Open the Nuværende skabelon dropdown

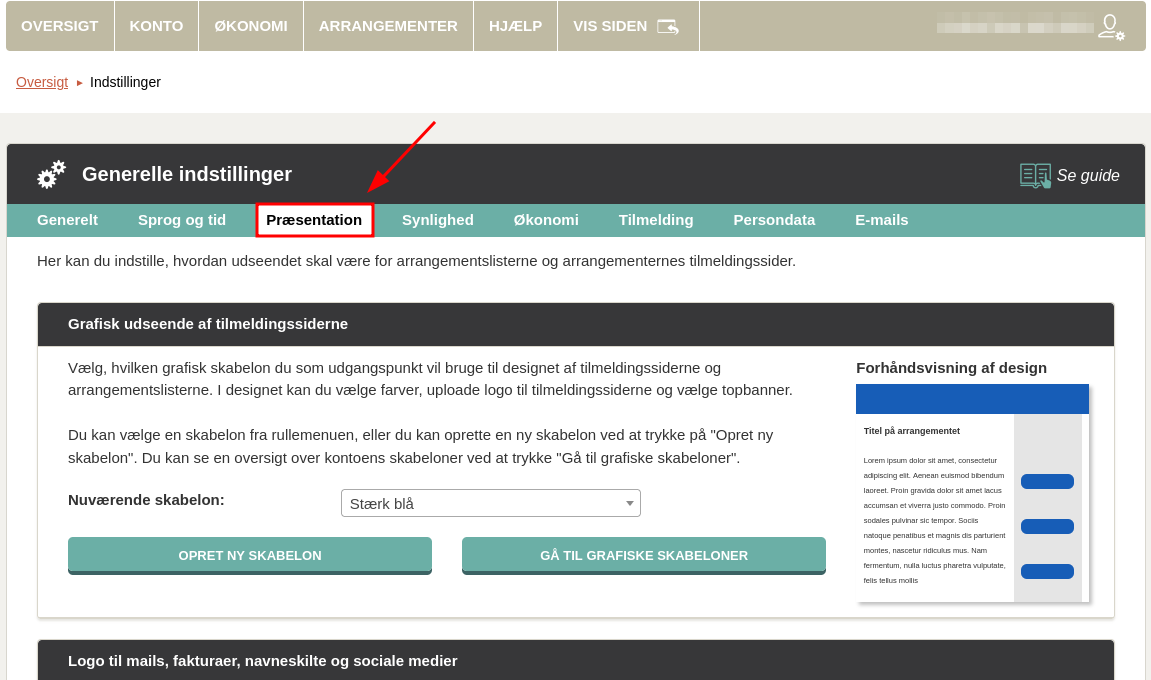tap(490, 503)
